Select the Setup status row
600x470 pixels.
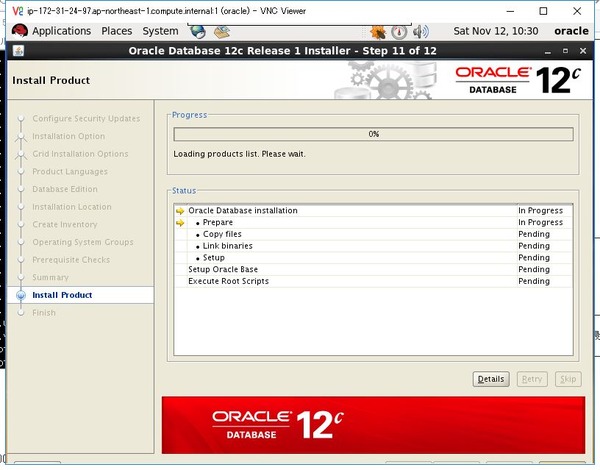point(373,258)
